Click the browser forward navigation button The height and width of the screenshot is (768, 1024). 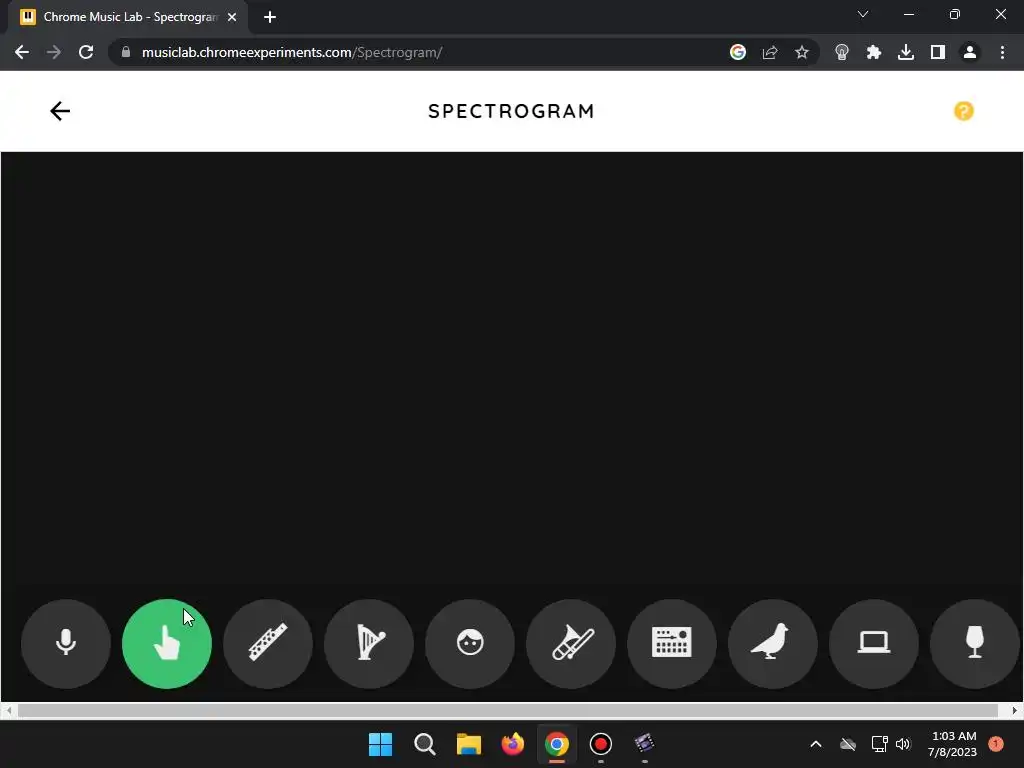54,52
